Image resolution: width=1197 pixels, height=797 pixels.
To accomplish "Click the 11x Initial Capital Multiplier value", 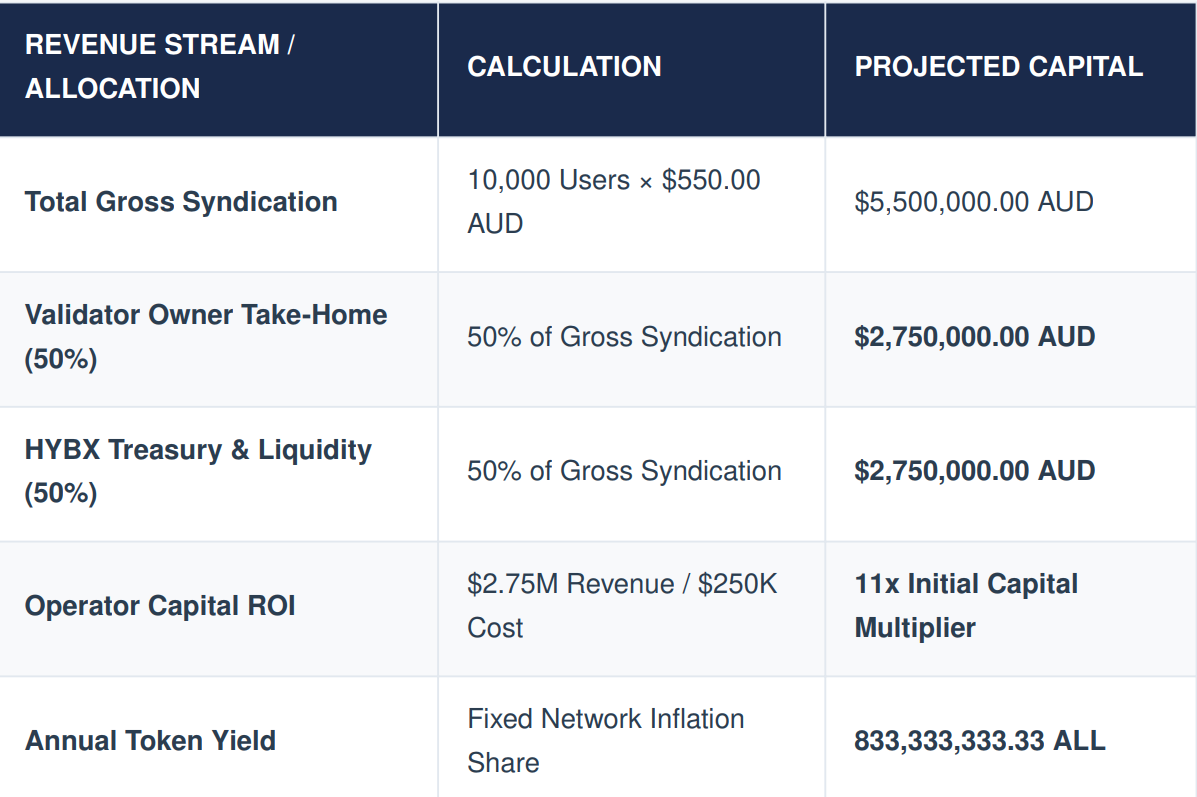I will click(x=966, y=605).
